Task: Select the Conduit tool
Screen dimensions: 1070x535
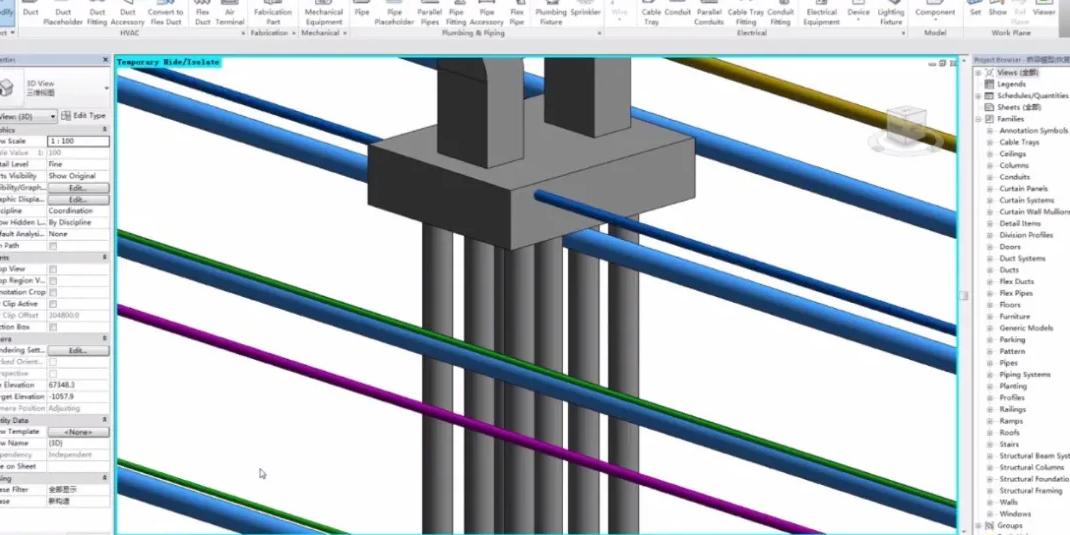Action: pyautogui.click(x=678, y=8)
